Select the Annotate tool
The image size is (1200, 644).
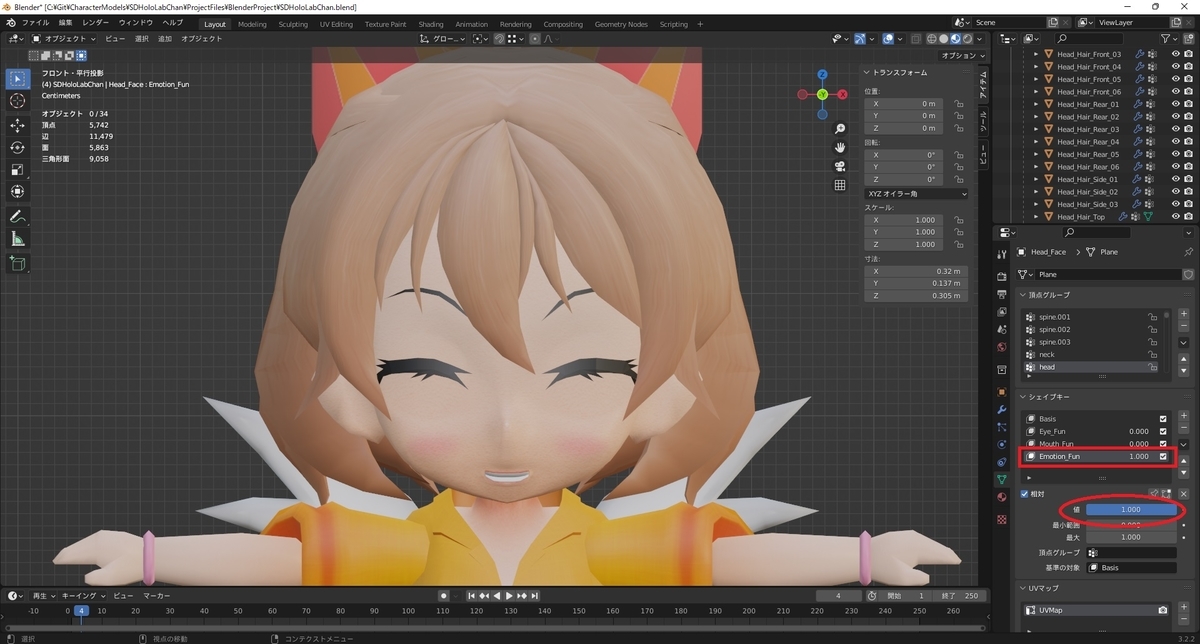tap(18, 216)
